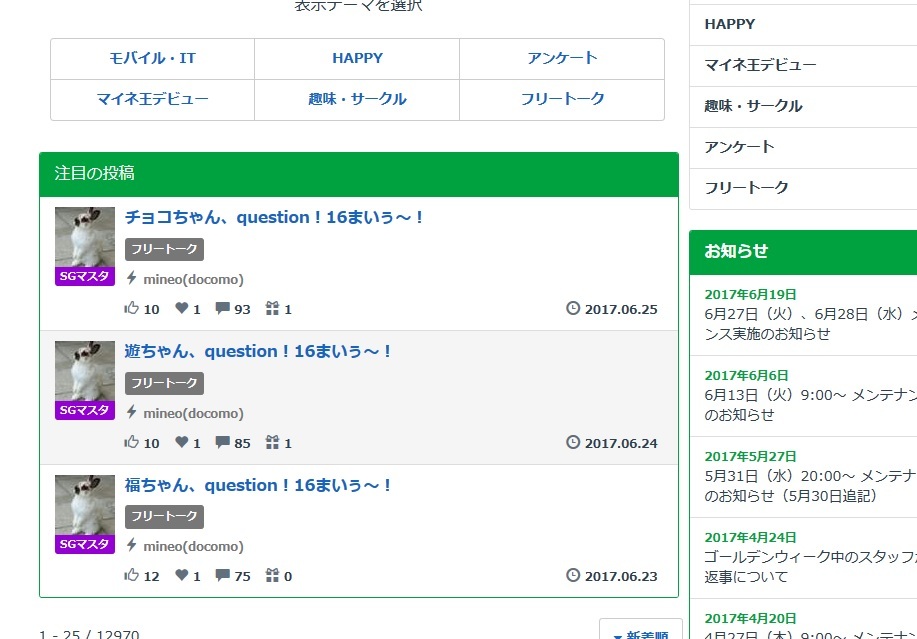
Task: Open post チョコちゃん、question！16まいぅ～！
Action: (x=275, y=217)
